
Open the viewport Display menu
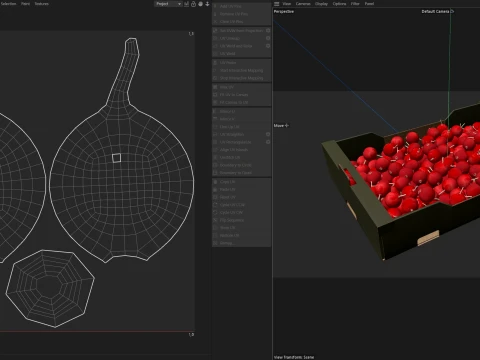(321, 4)
